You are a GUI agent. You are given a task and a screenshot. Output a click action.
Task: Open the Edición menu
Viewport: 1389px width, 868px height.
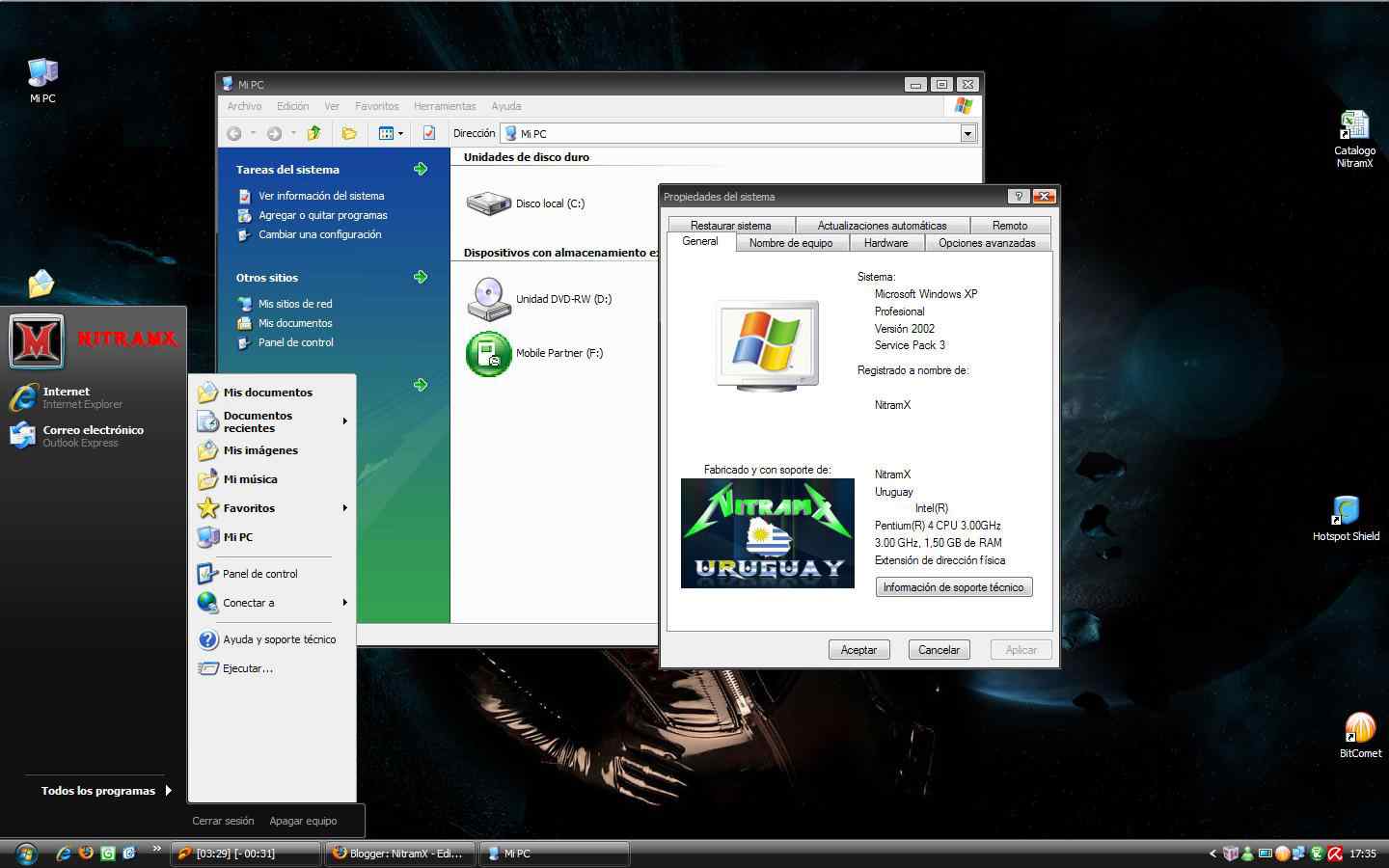click(x=292, y=106)
